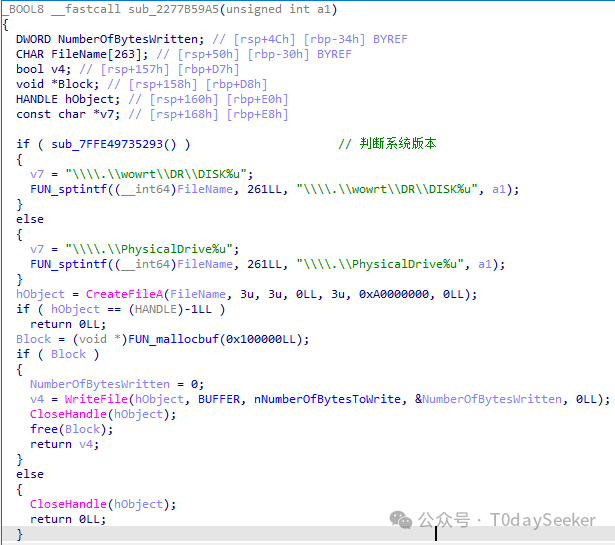Viewport: 615px width, 545px height.
Task: Select the WriteFile function call
Action: coord(96,399)
